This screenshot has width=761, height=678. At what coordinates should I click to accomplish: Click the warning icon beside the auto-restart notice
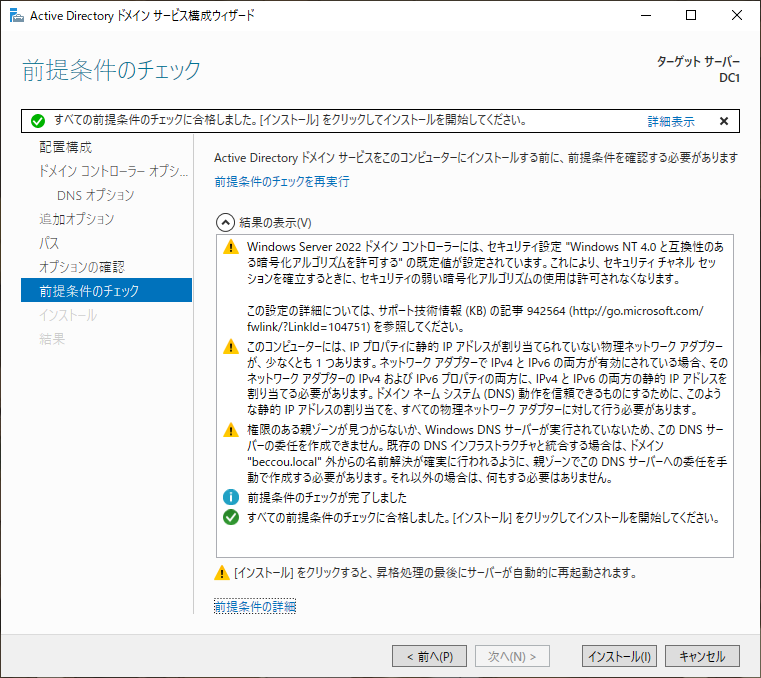(222, 574)
